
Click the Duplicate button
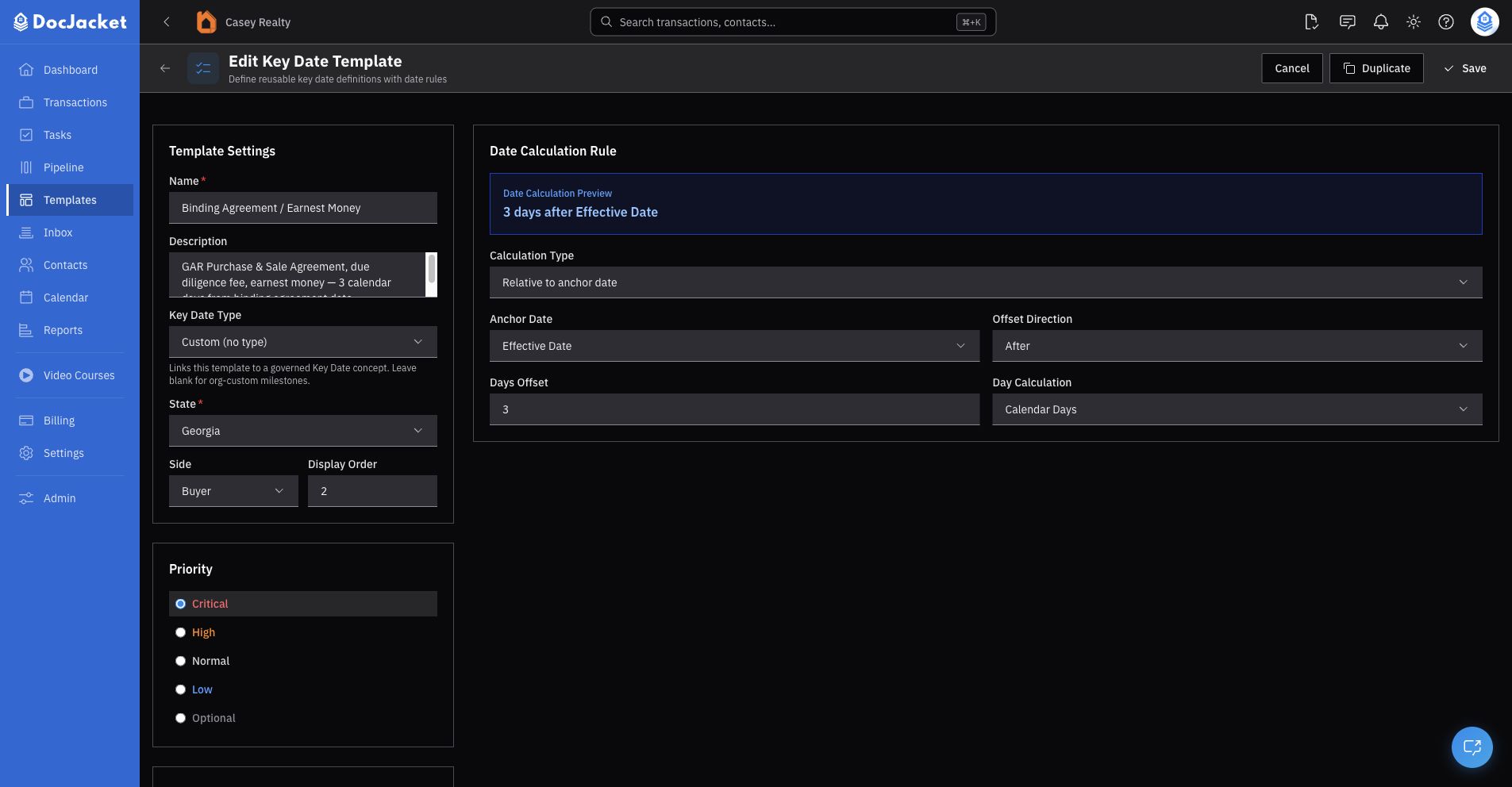[1376, 68]
